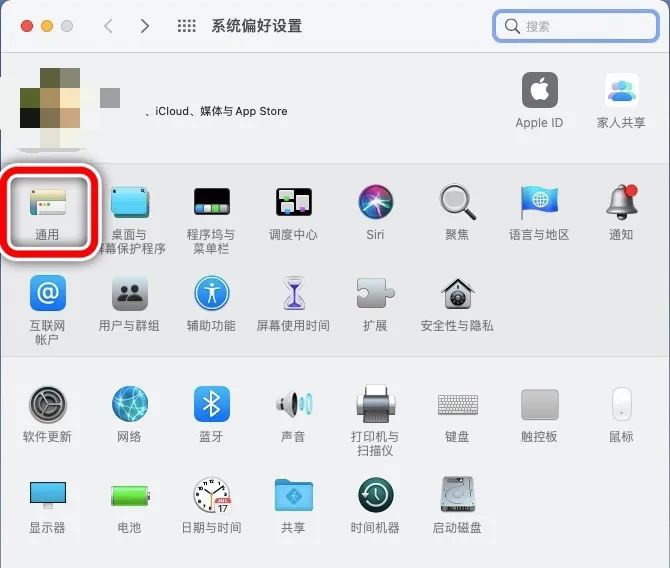Viewport: 670px width, 568px height.
Task: Open 桌面与屏幕保护程序 preferences
Action: [129, 220]
